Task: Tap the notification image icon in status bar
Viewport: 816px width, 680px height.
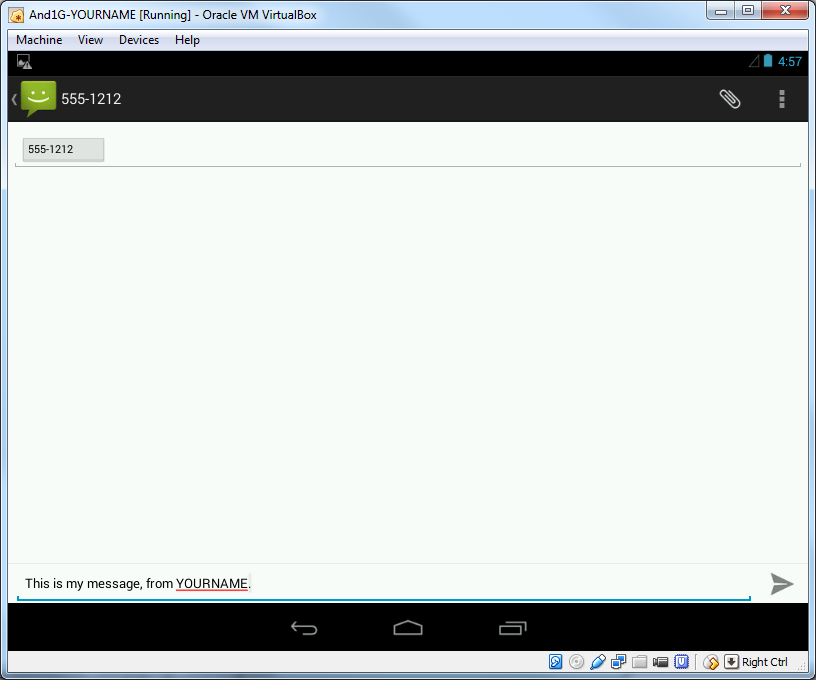Action: click(x=24, y=62)
